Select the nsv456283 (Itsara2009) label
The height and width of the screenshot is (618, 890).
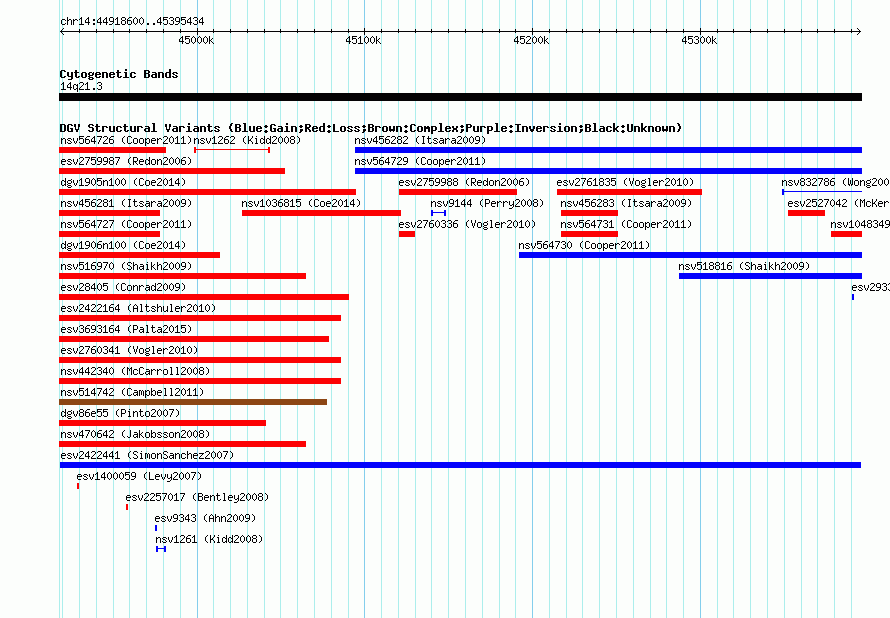click(x=626, y=203)
